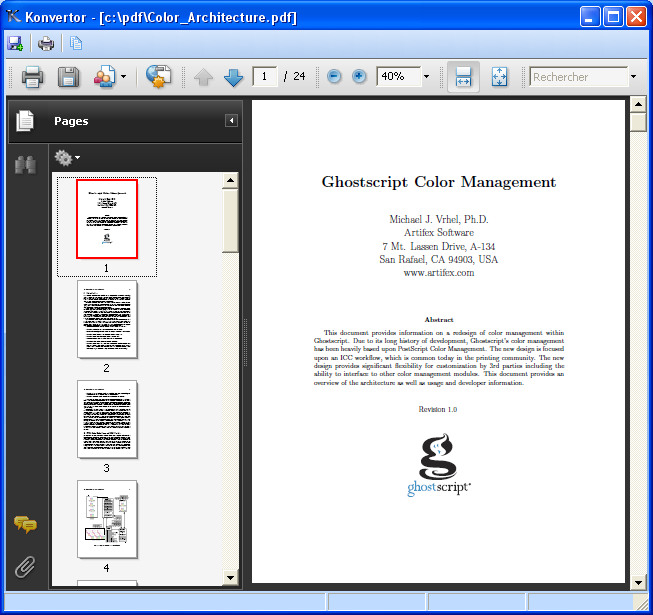The height and width of the screenshot is (615, 653).
Task: Close the Konvertor window
Action: coord(636,17)
